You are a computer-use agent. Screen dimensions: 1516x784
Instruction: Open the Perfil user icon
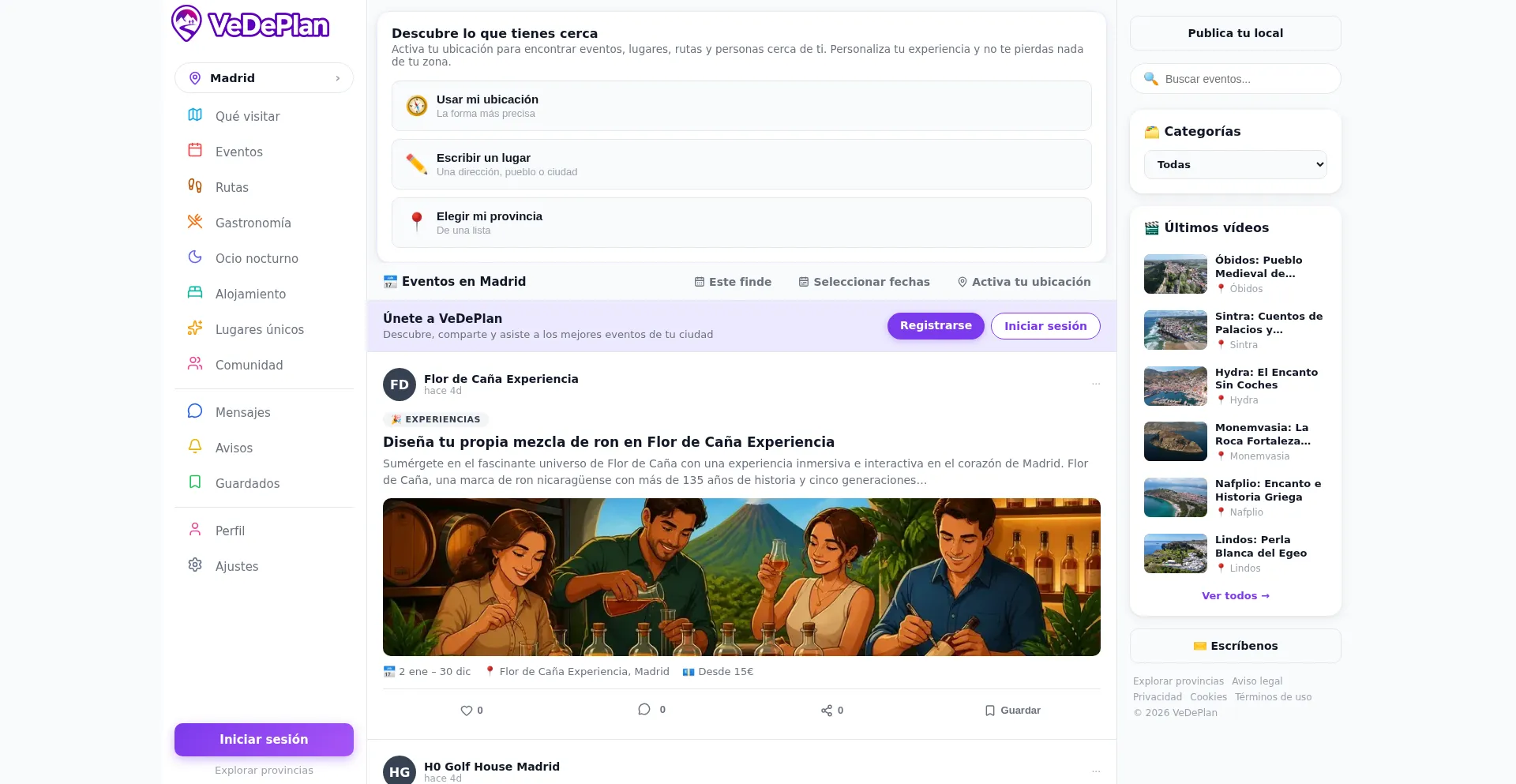click(x=195, y=529)
